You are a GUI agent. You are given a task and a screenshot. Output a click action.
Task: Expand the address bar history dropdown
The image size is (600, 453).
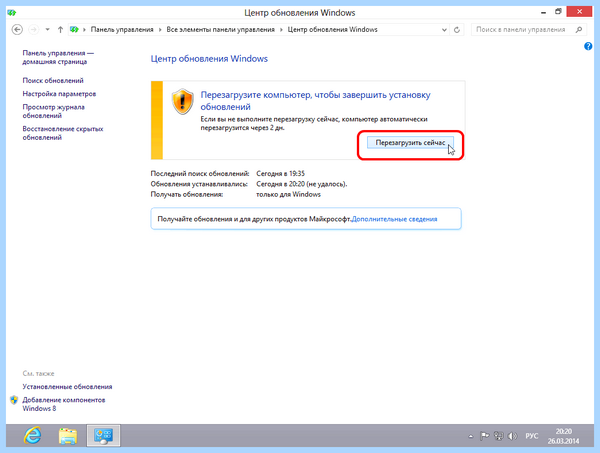coord(444,30)
